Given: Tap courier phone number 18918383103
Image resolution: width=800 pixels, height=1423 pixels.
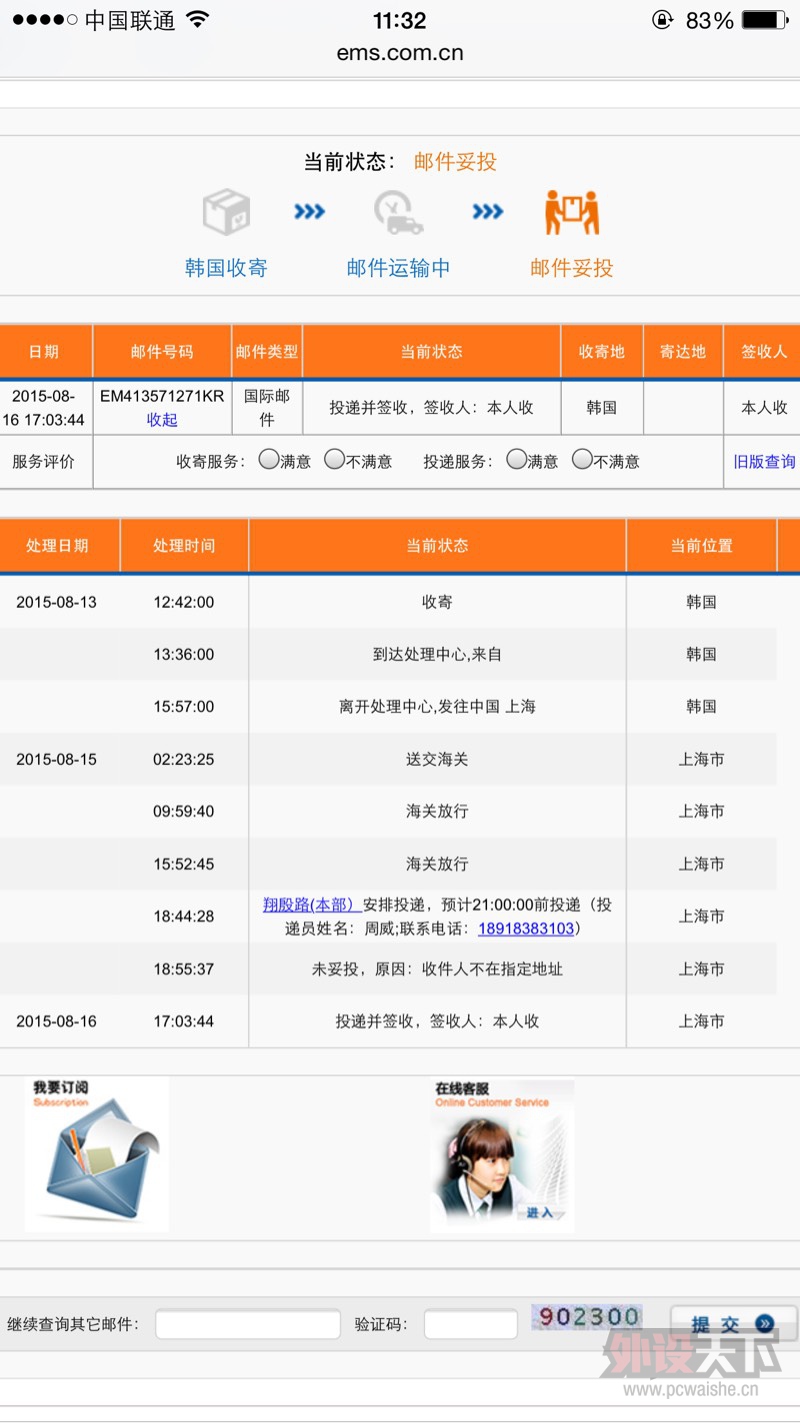Looking at the screenshot, I should [526, 928].
